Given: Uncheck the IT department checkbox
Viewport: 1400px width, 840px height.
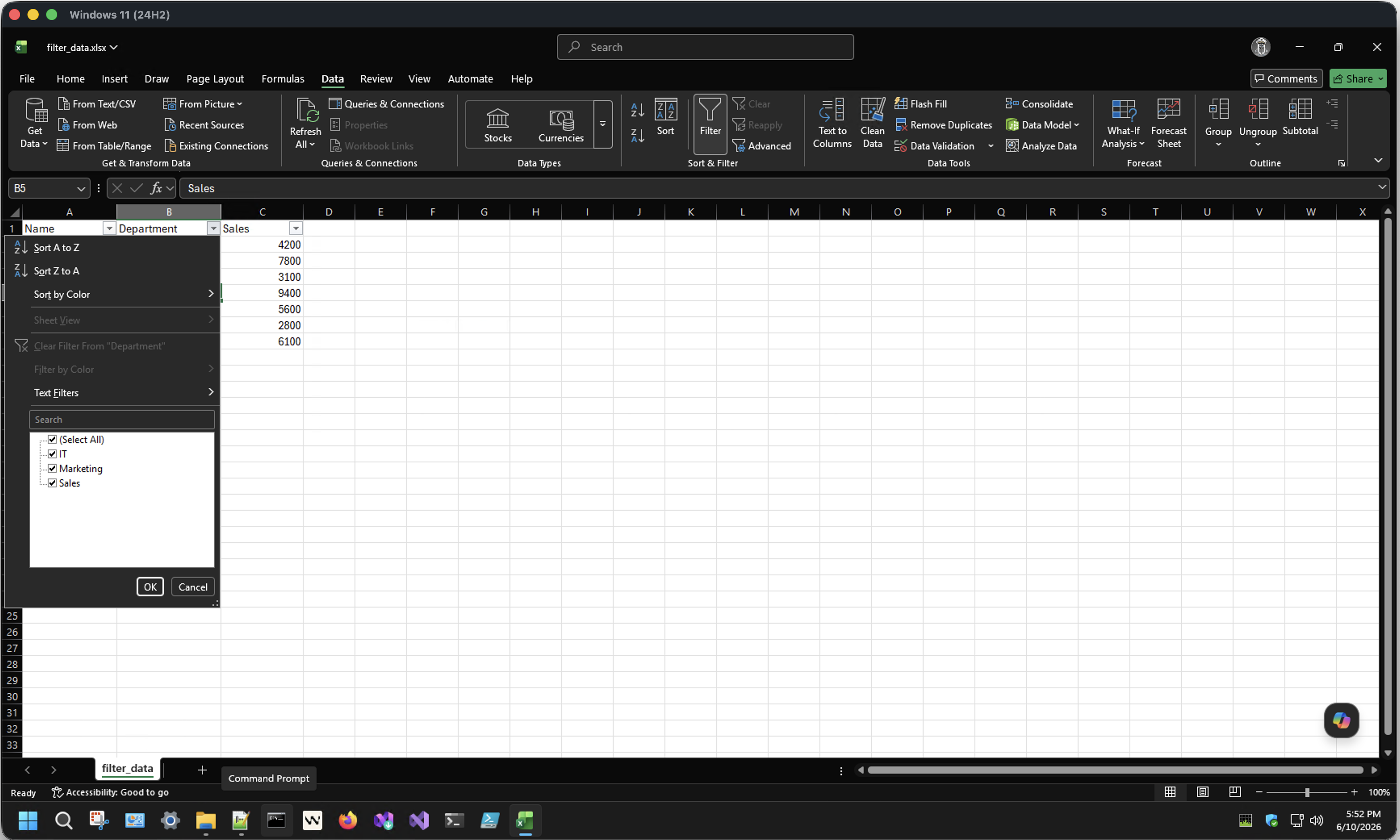Looking at the screenshot, I should pos(52,454).
